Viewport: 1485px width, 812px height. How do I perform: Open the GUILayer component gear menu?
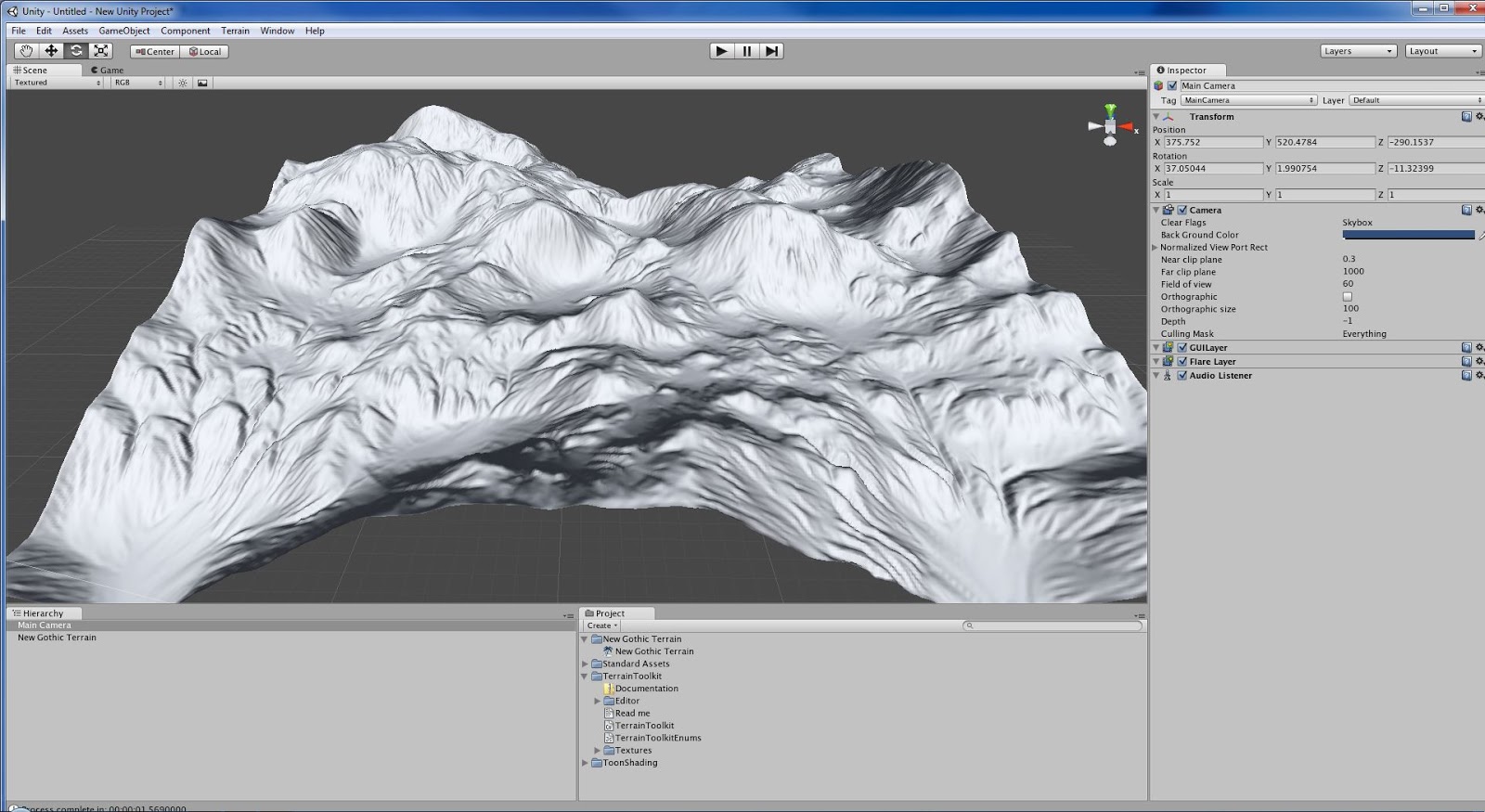(x=1479, y=348)
